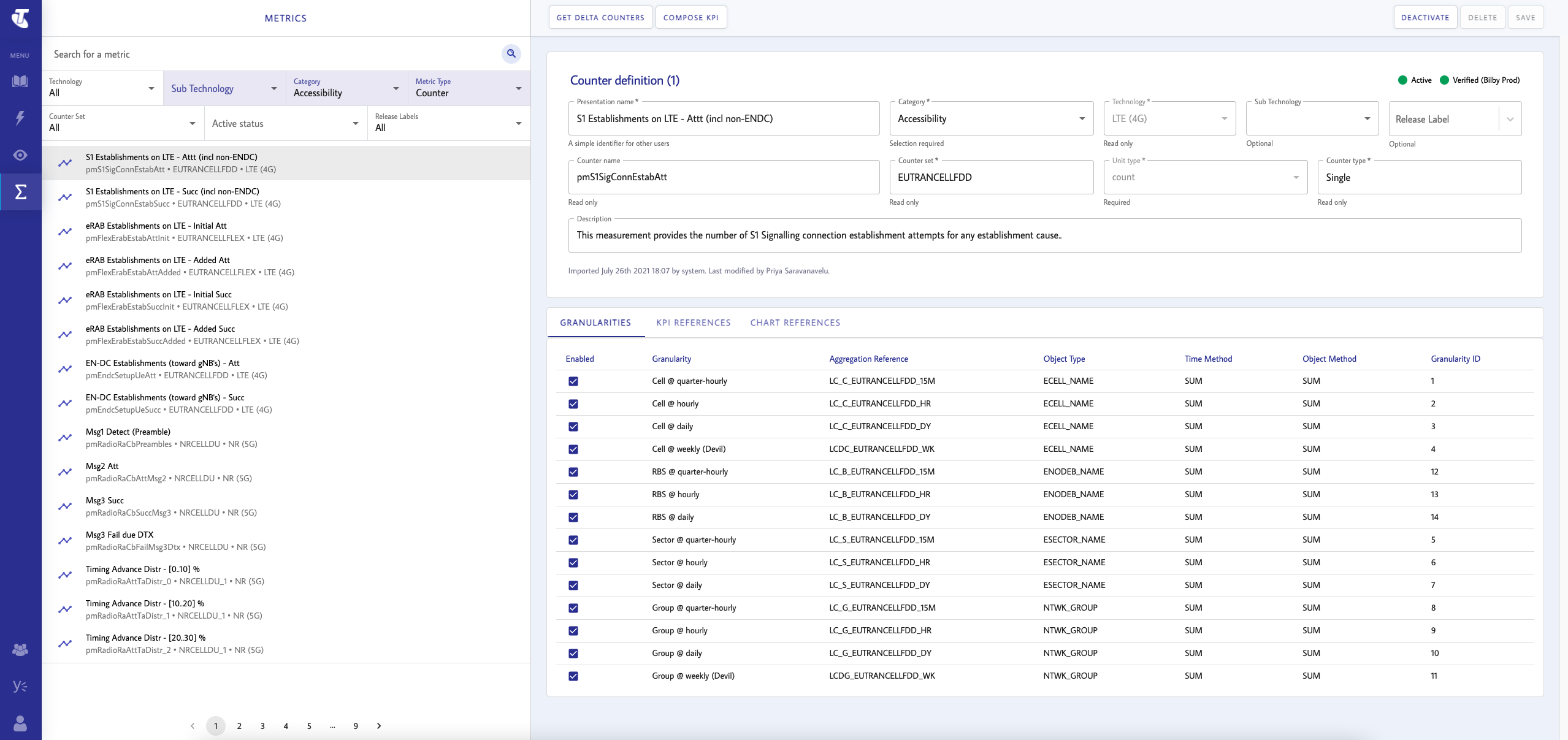
Task: Select the sigma metrics sidebar icon
Action: click(x=20, y=192)
